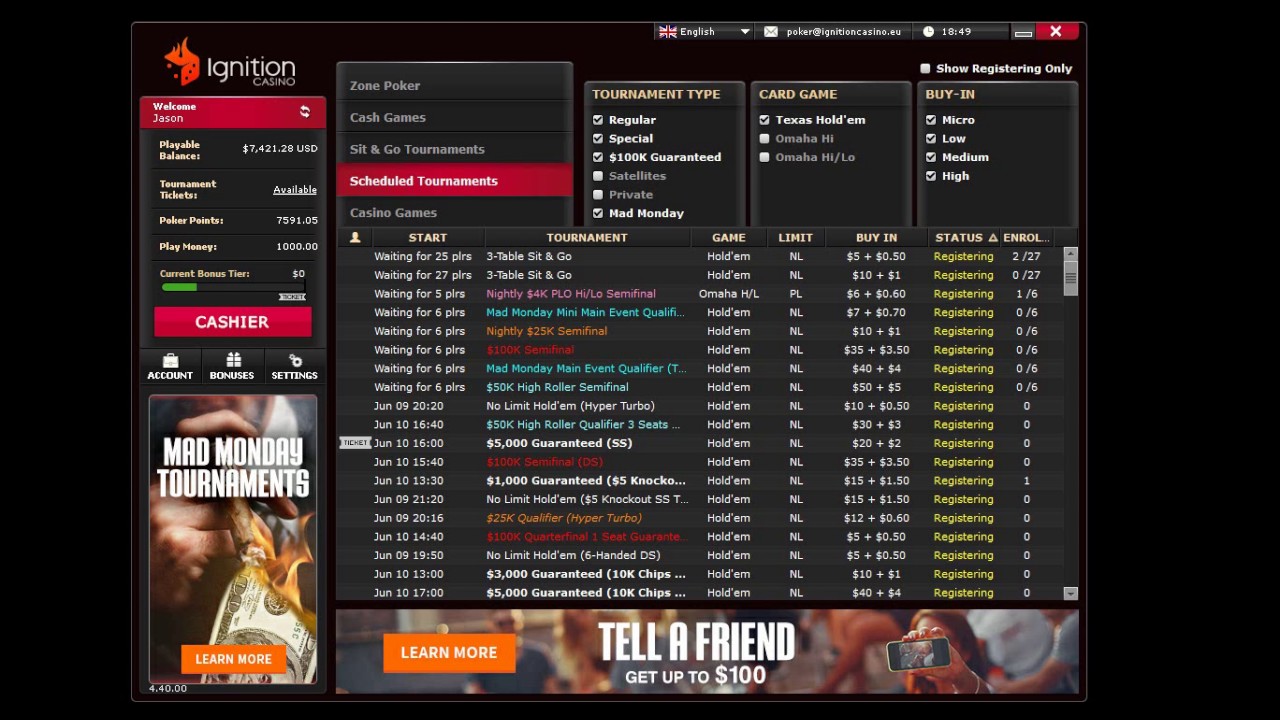This screenshot has width=1280, height=720.
Task: Click the scroll down arrow of tournament list
Action: (x=1071, y=593)
